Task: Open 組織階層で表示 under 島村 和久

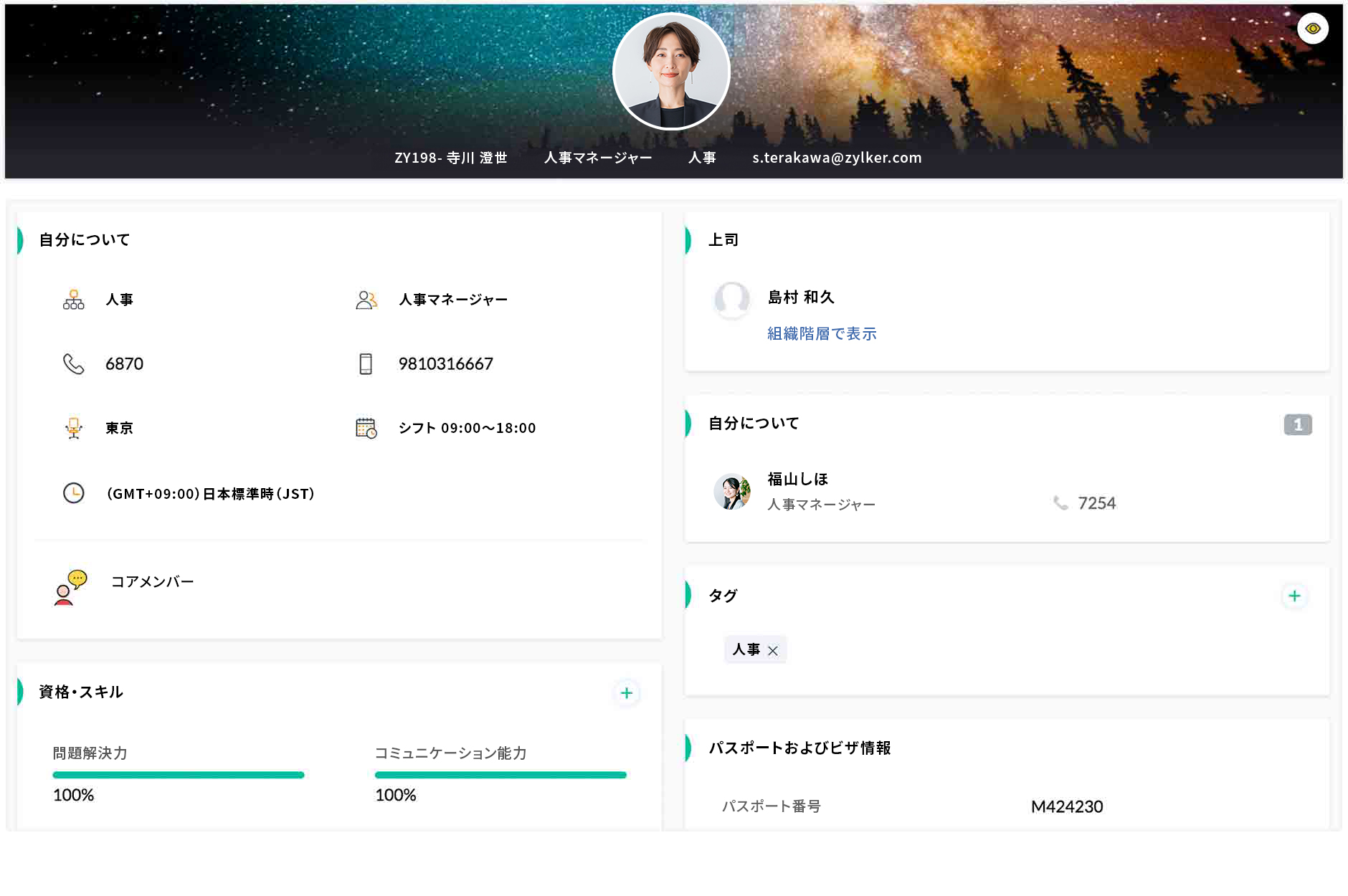Action: tap(821, 333)
